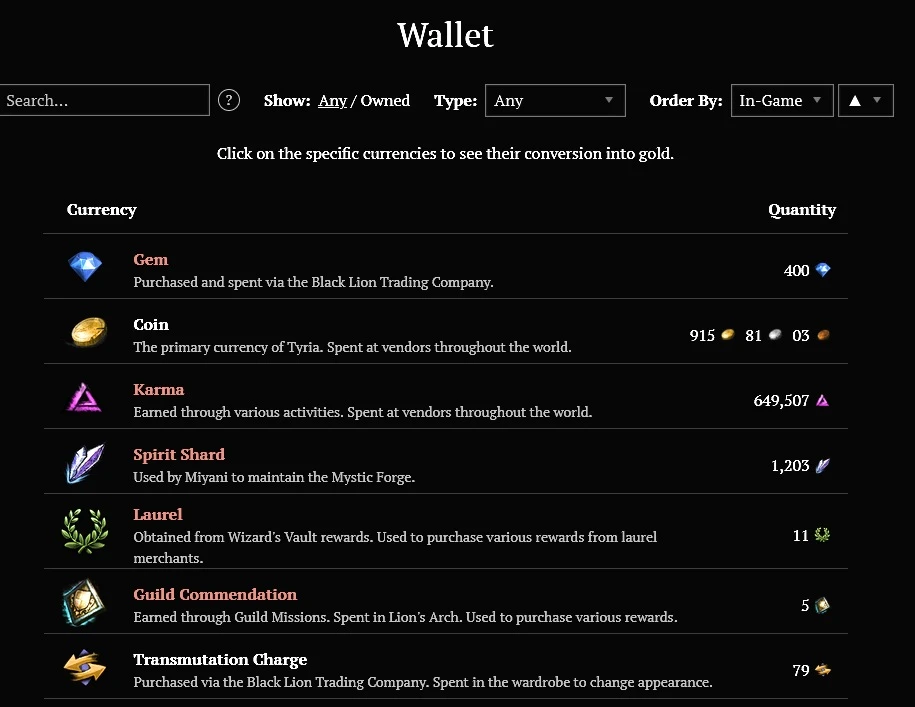
Task: Click the Spirit Shard crystal icon
Action: [85, 463]
